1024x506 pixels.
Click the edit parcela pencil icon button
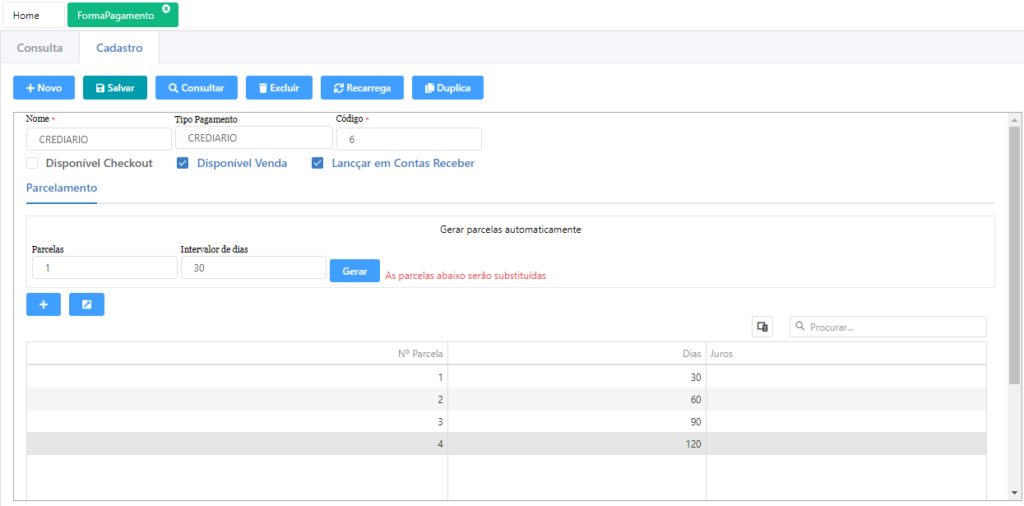tap(86, 304)
